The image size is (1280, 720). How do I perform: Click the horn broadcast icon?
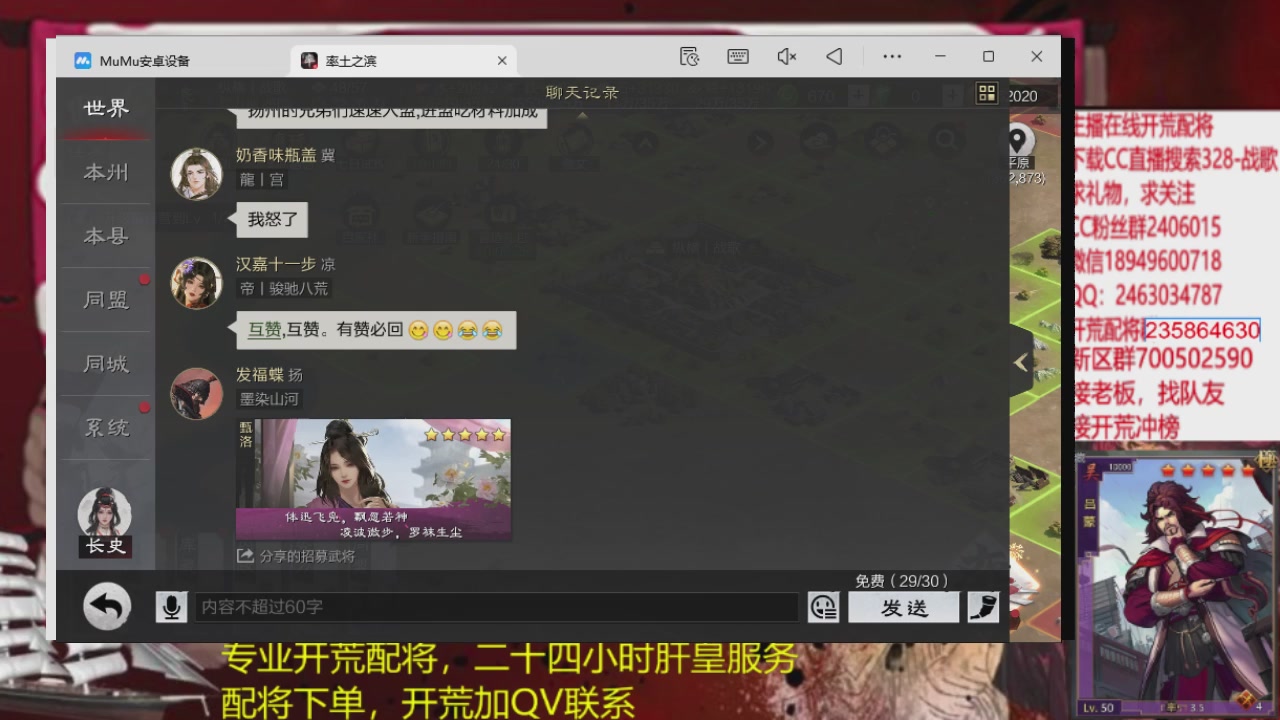coord(983,607)
